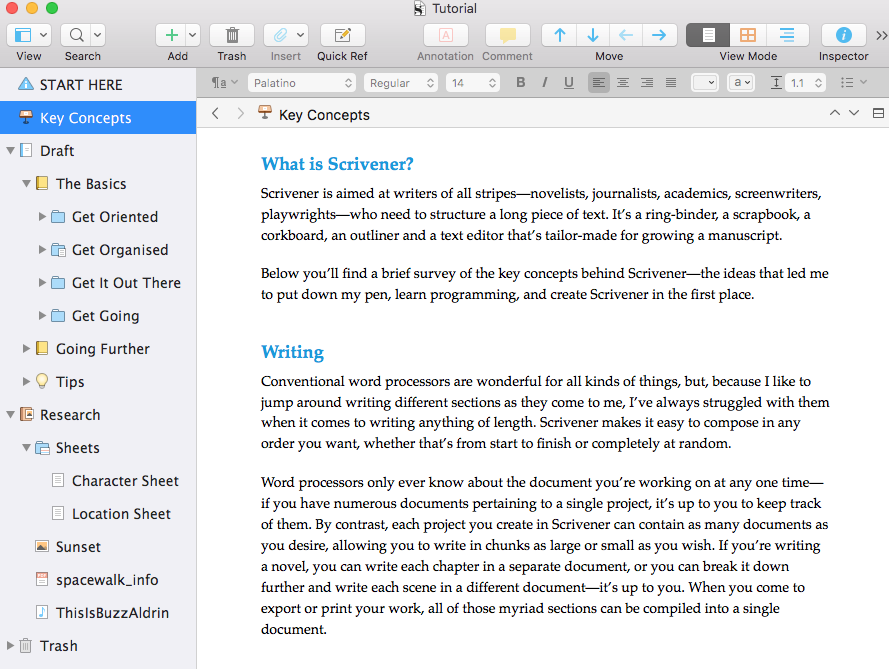Collapse the Research folder
The height and width of the screenshot is (669, 889).
pos(10,414)
